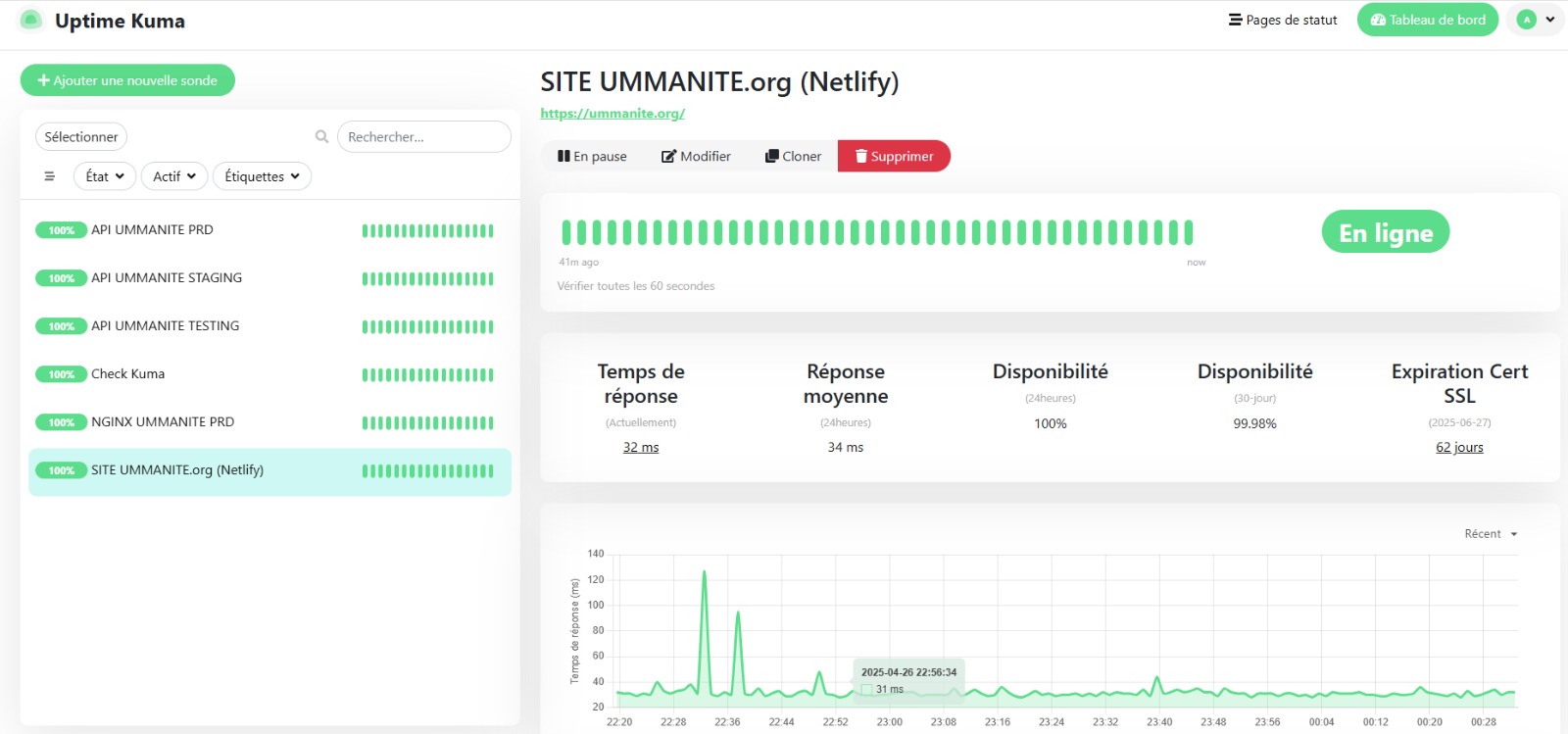
Task: Click 100% badge of SITE UMMANITE.org
Action: (61, 470)
